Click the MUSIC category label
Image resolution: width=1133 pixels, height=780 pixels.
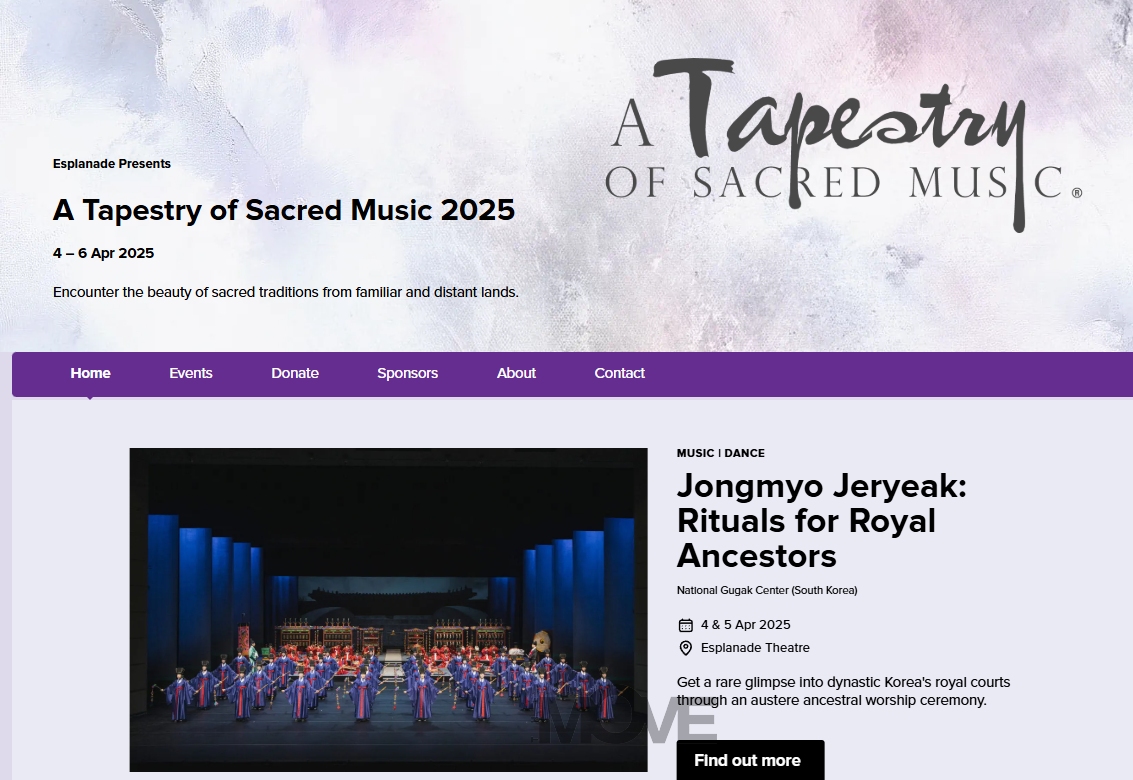[x=695, y=453]
